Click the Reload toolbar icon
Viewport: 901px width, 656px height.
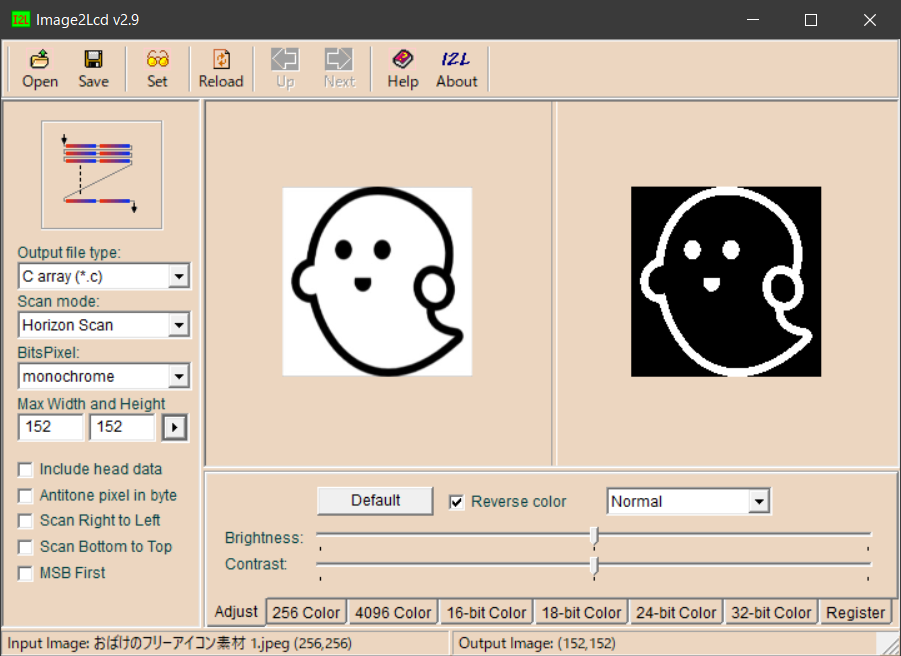point(221,59)
